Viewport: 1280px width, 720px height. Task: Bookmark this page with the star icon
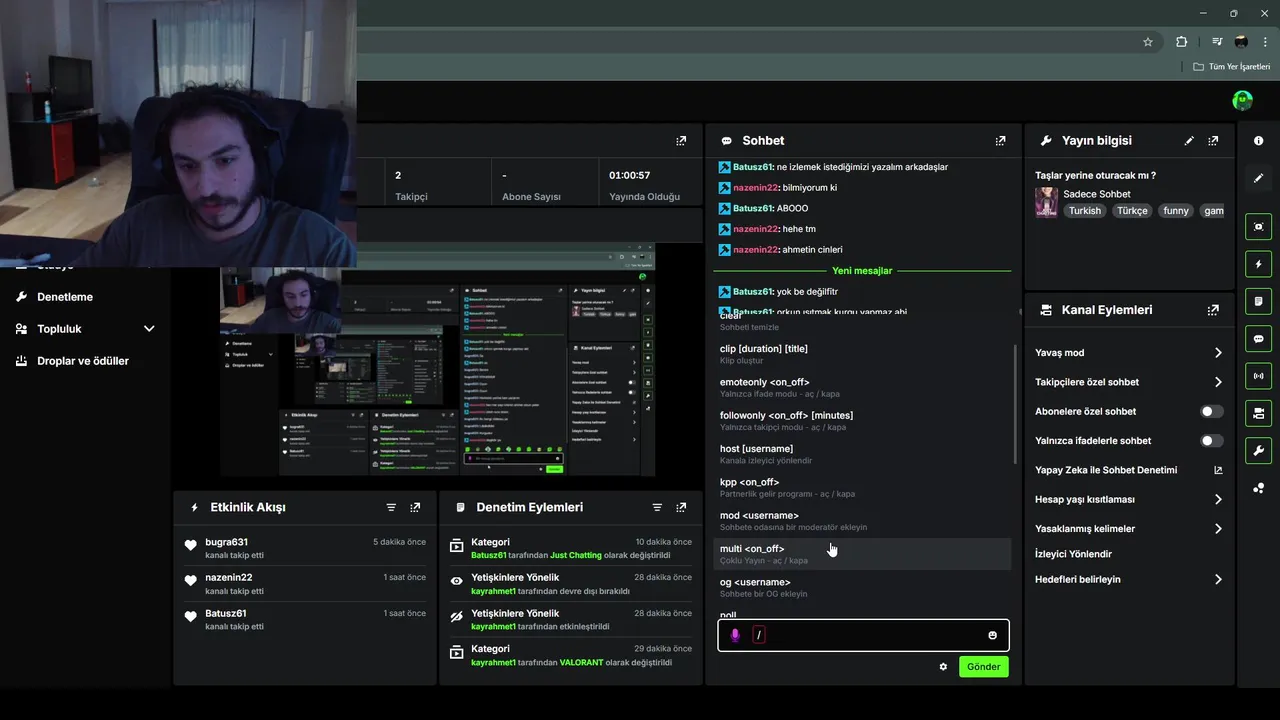point(1148,42)
